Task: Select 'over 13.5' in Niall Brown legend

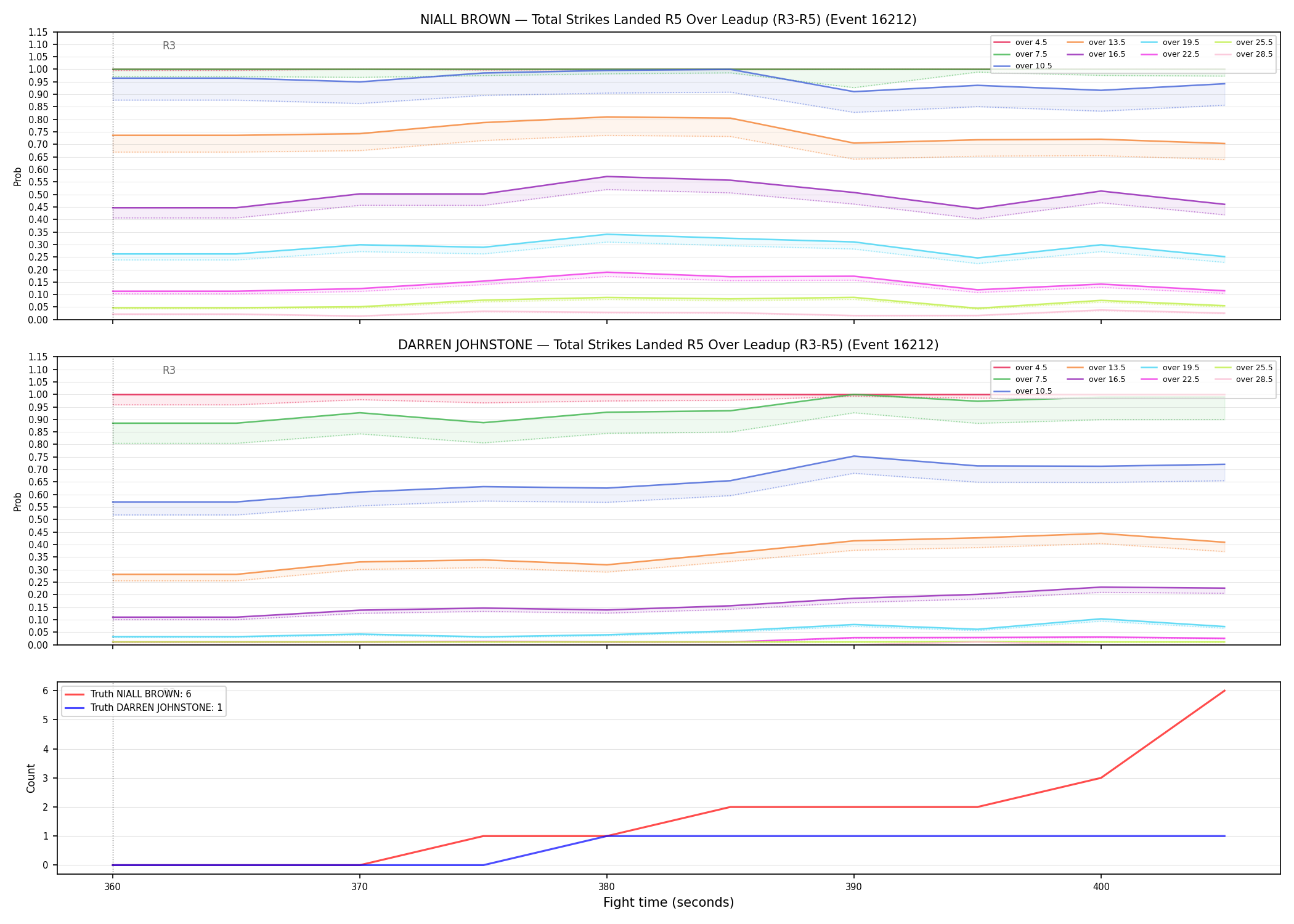Action: click(1096, 43)
